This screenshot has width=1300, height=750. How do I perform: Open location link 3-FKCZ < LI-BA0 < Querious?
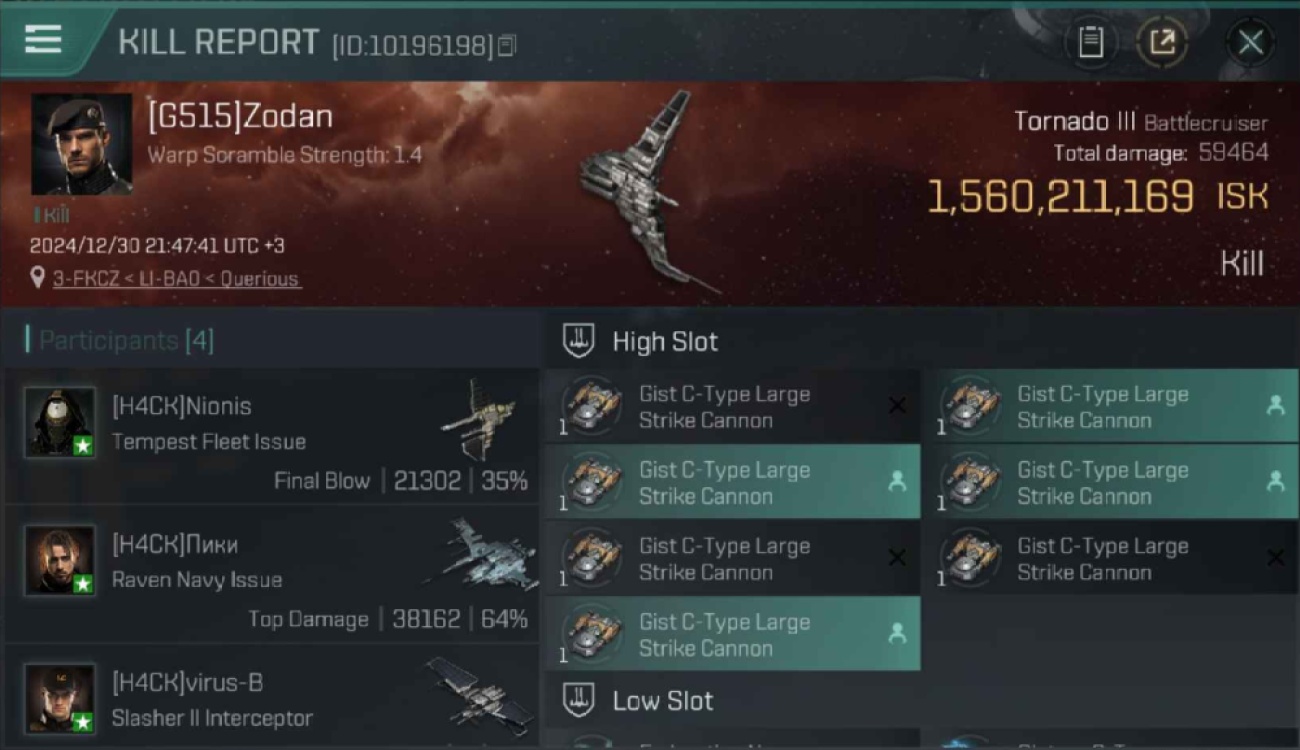pyautogui.click(x=176, y=279)
